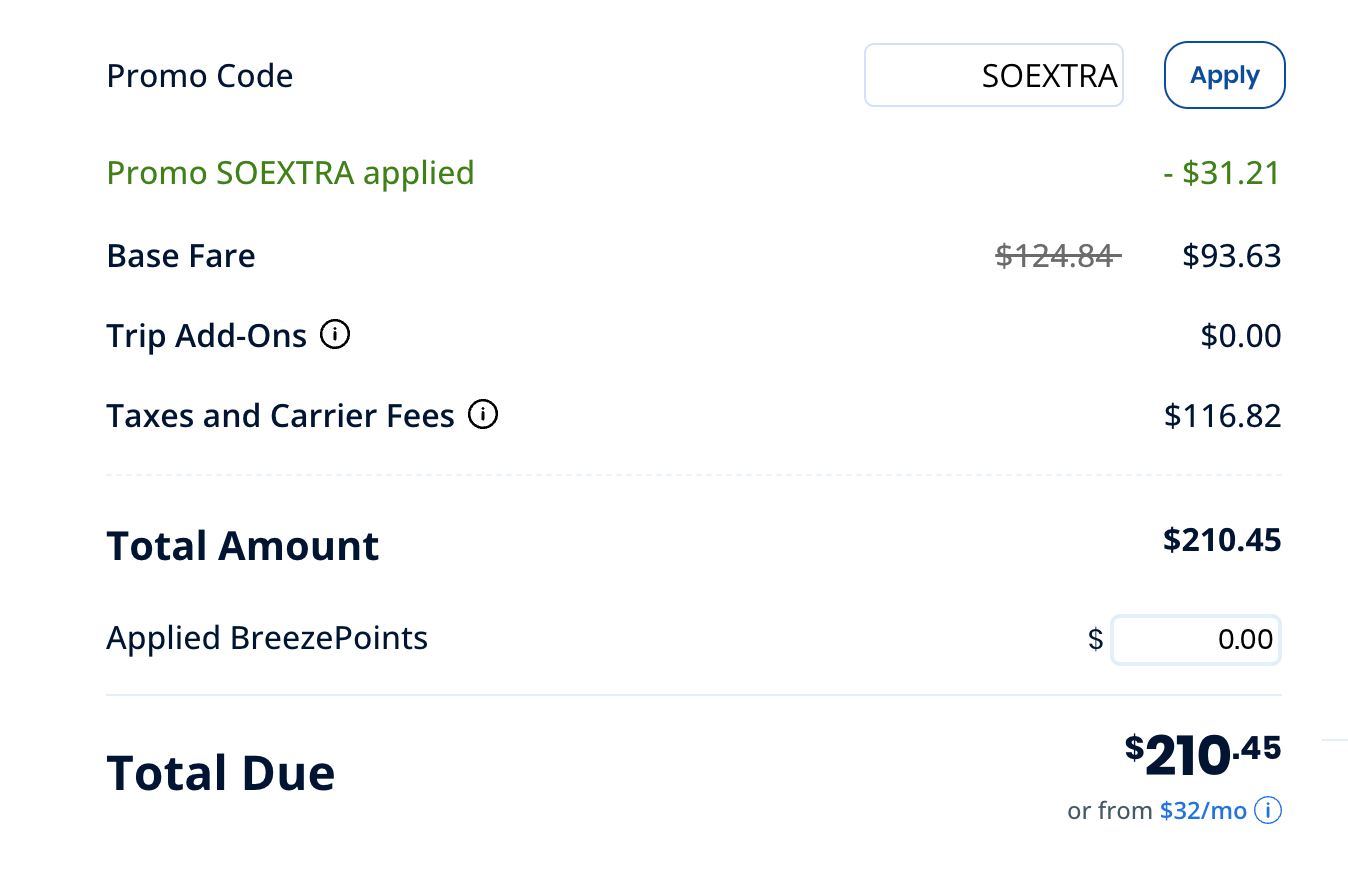Focus the Promo Code input field
Screen dimensions: 1348x874
click(x=993, y=75)
